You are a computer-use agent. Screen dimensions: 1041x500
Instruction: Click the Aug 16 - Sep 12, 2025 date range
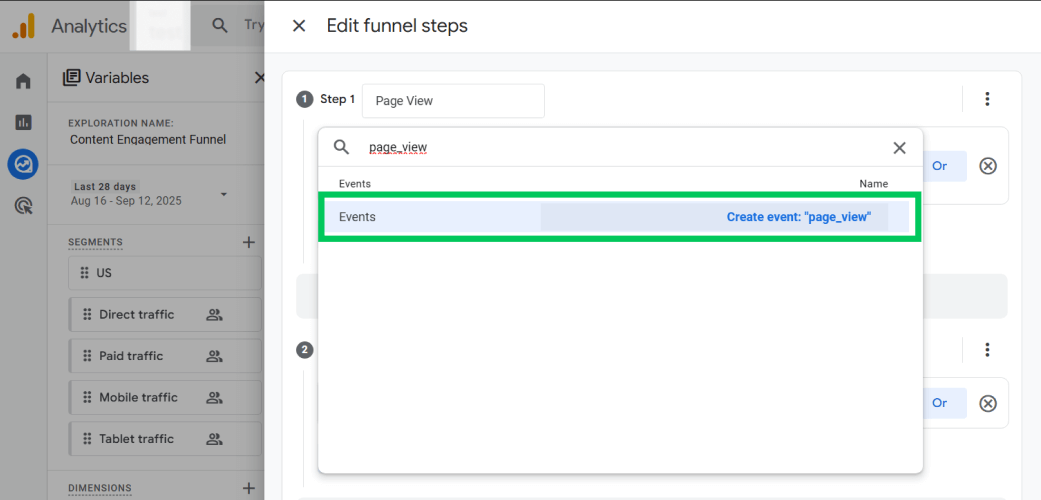[x=126, y=201]
